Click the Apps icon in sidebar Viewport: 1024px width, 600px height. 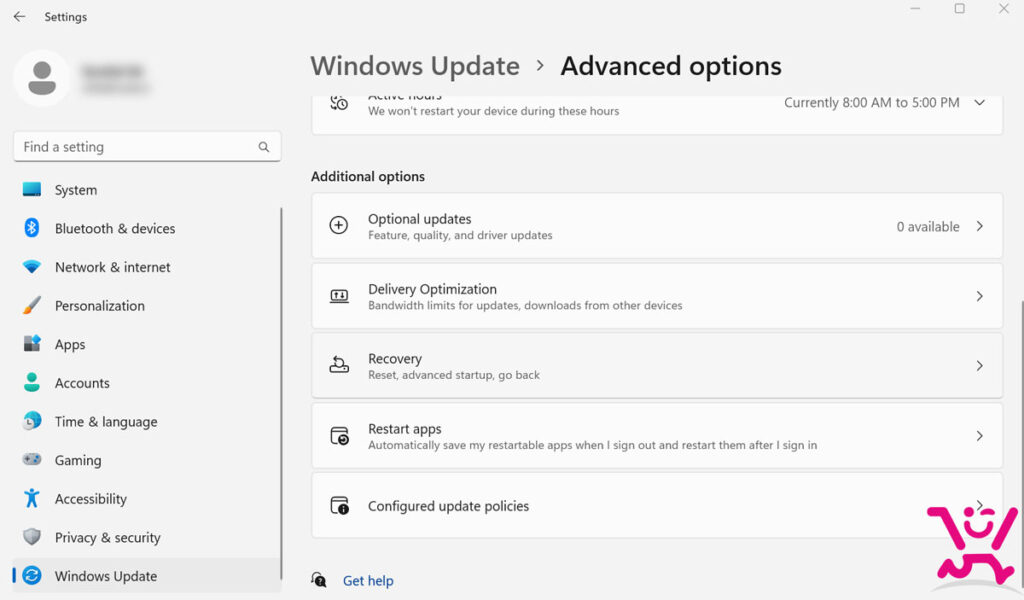[x=31, y=343]
